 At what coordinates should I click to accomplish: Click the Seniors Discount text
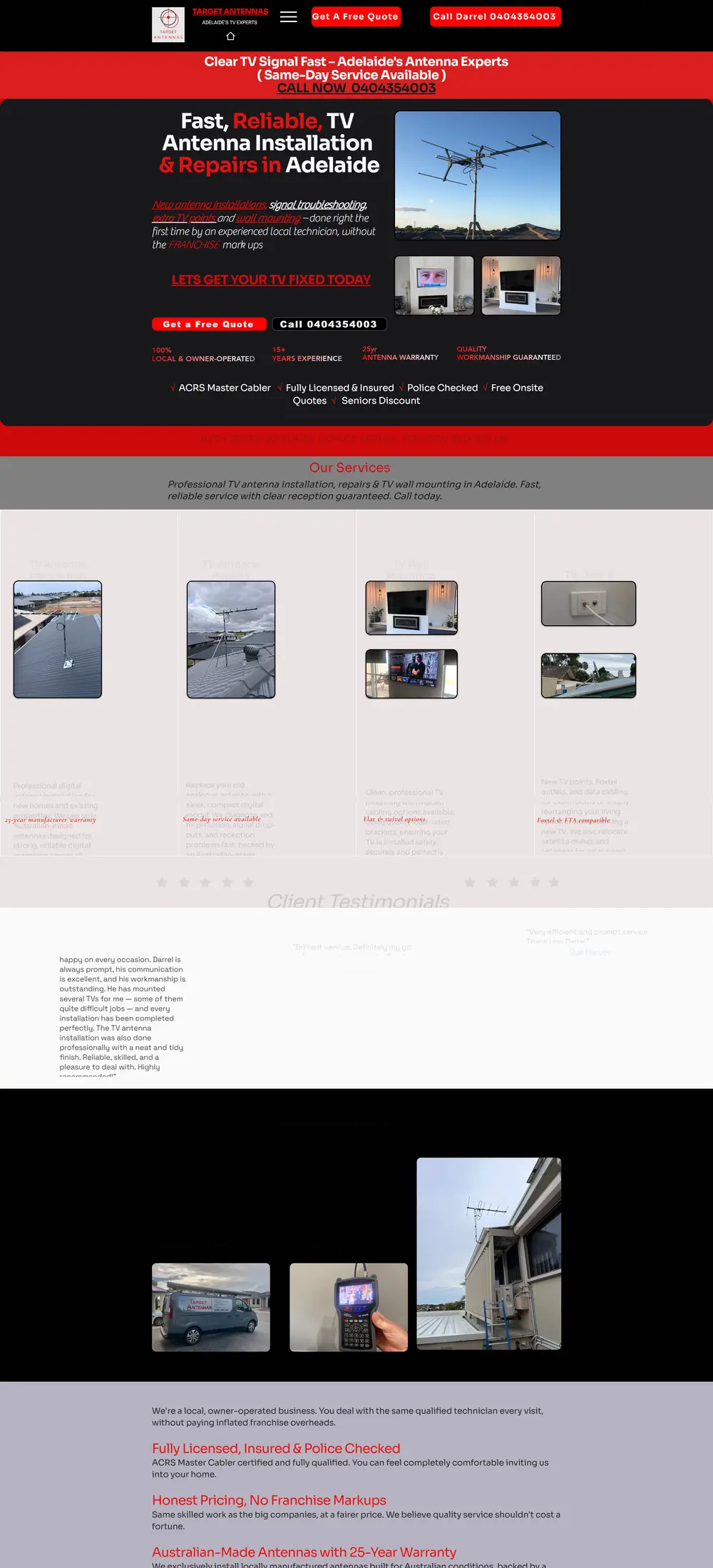[381, 401]
